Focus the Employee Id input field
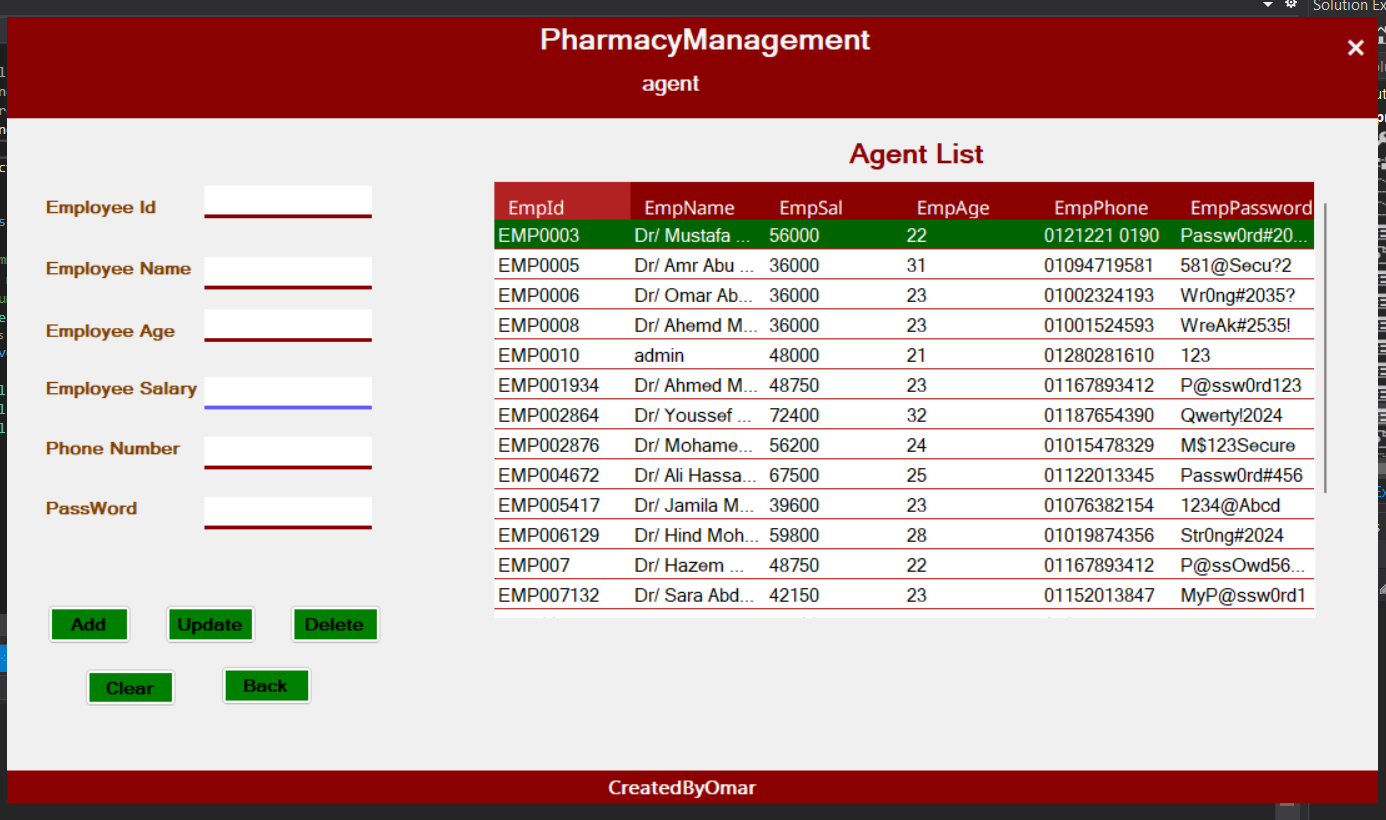Viewport: 1386px width, 820px height. pos(288,199)
